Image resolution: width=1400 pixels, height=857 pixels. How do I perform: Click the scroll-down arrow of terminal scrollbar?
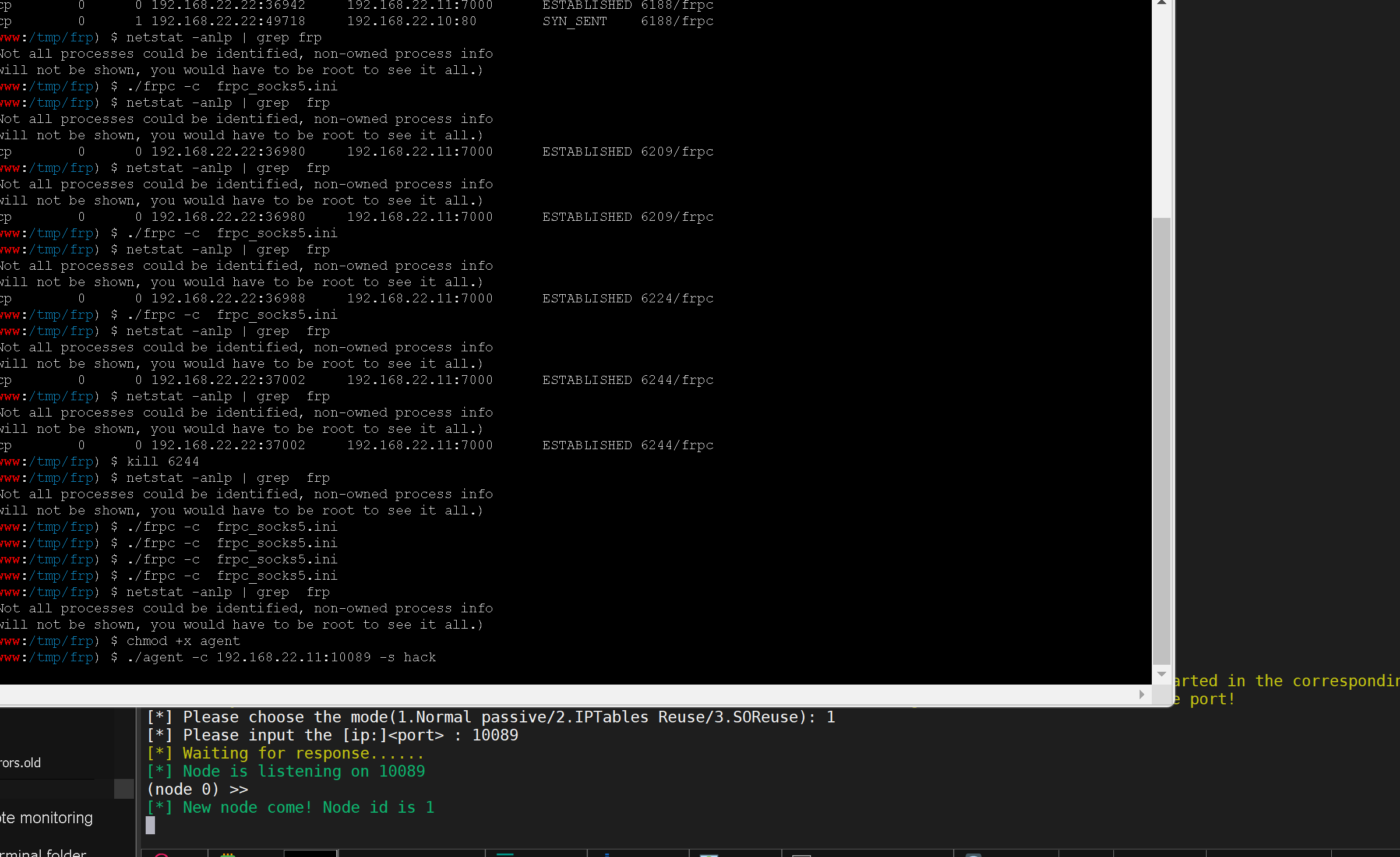(1161, 673)
